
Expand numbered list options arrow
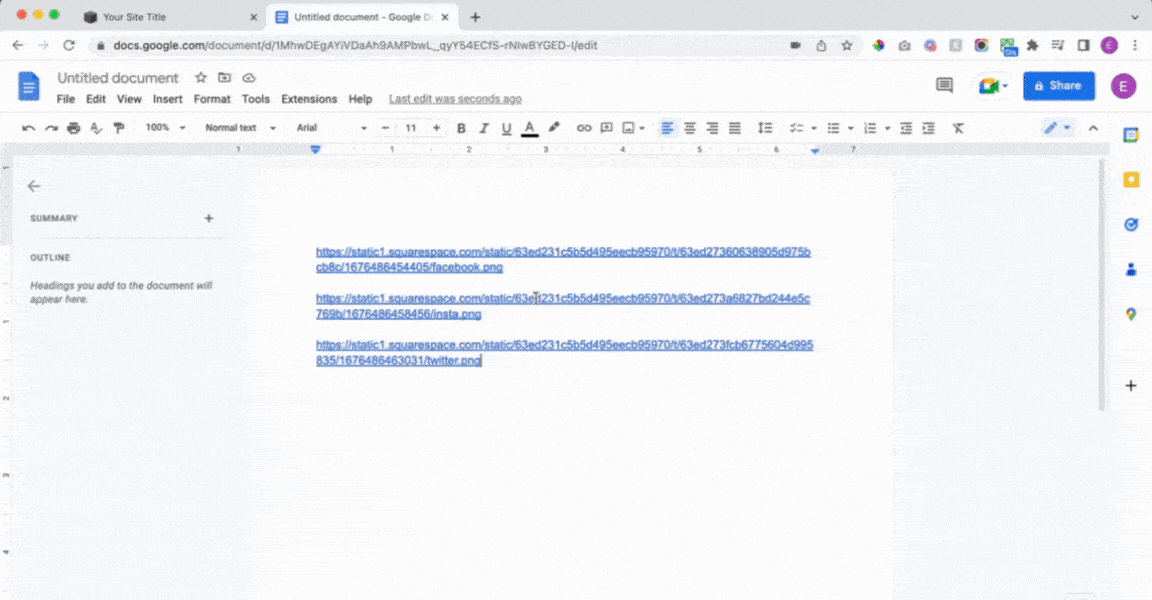point(888,129)
